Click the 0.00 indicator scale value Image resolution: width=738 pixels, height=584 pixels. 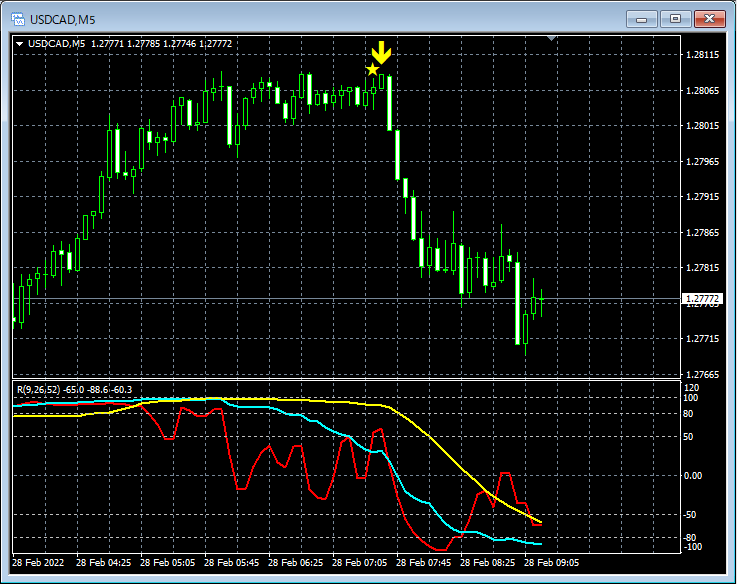(693, 476)
